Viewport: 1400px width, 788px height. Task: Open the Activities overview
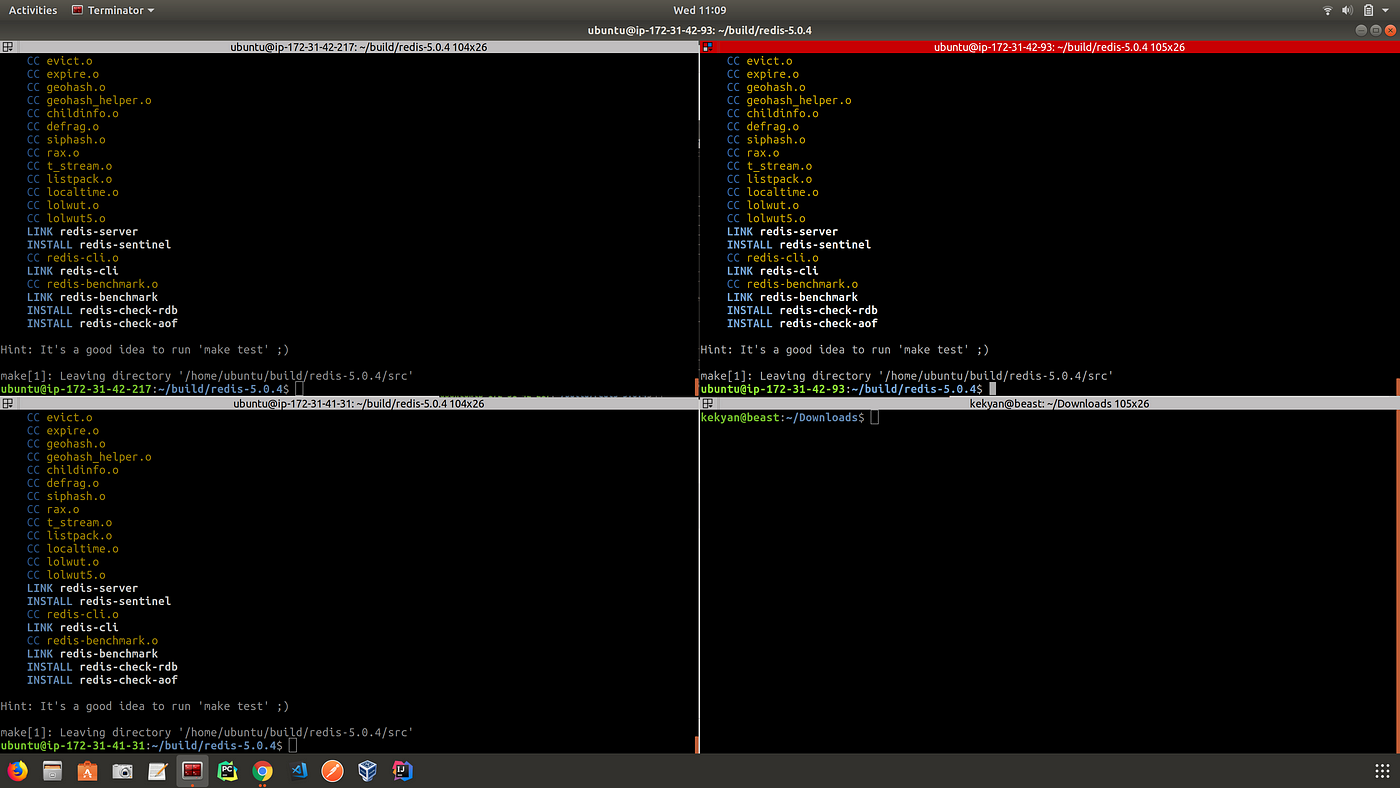(33, 10)
